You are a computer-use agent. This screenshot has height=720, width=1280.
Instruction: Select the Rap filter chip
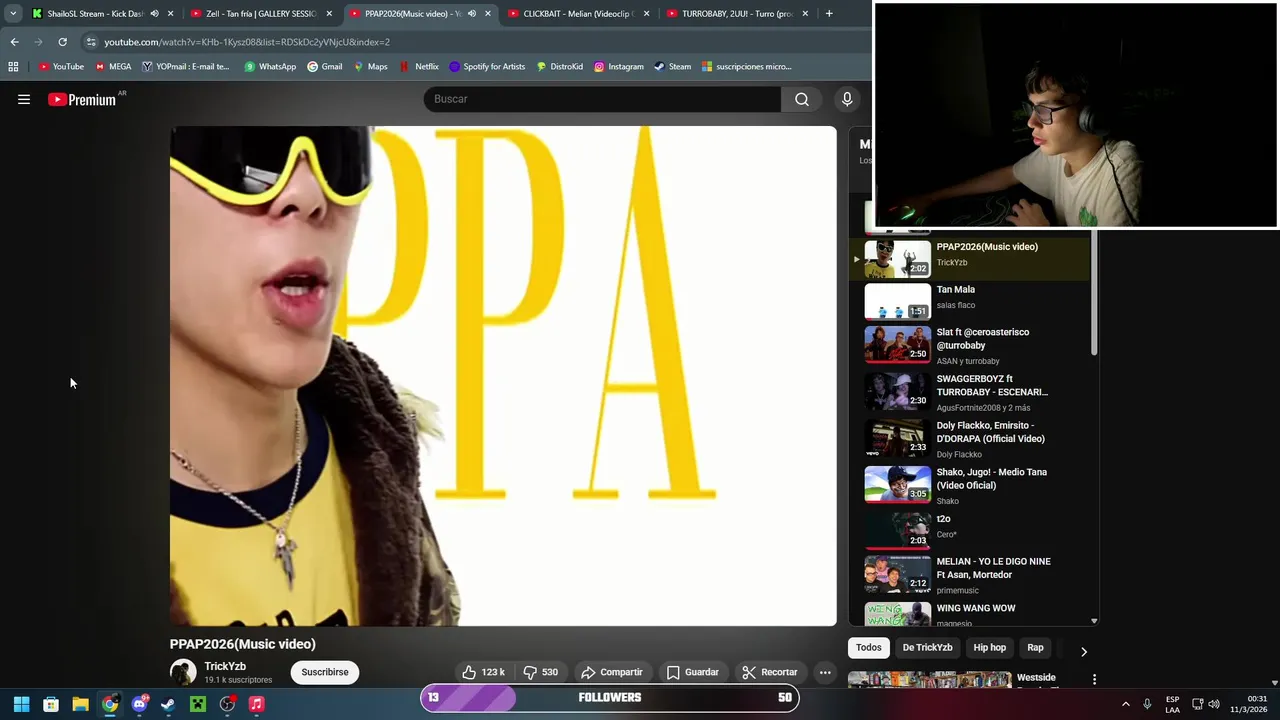click(x=1035, y=647)
